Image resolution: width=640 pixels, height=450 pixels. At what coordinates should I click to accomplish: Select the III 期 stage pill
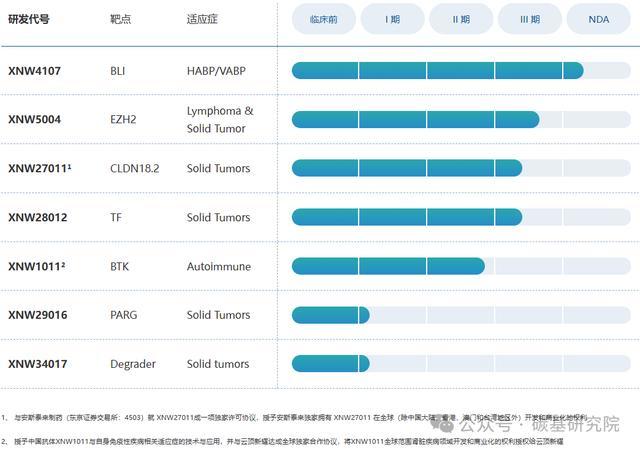coord(530,19)
